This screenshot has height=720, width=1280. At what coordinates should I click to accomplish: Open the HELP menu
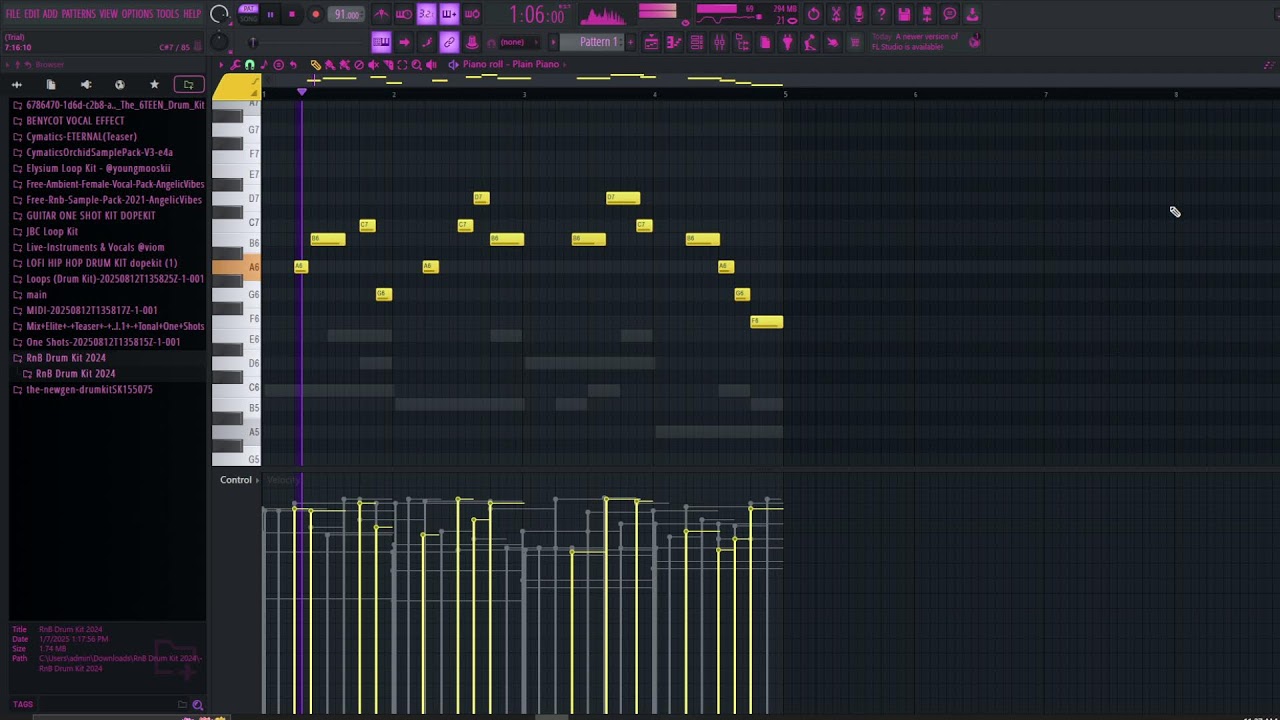pos(192,14)
